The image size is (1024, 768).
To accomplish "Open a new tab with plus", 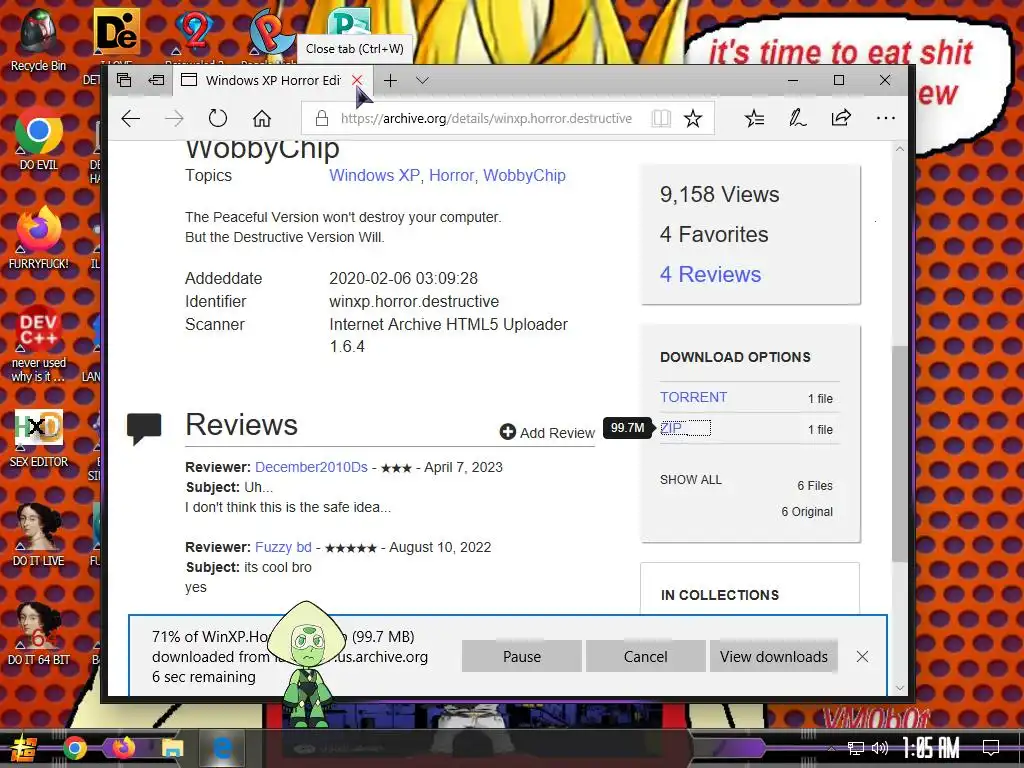I will coord(391,80).
